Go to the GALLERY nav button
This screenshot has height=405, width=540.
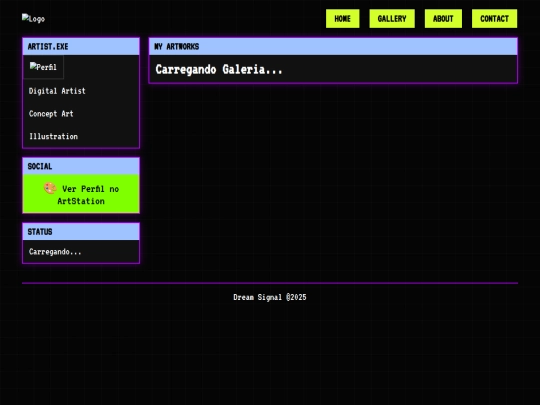pyautogui.click(x=392, y=19)
